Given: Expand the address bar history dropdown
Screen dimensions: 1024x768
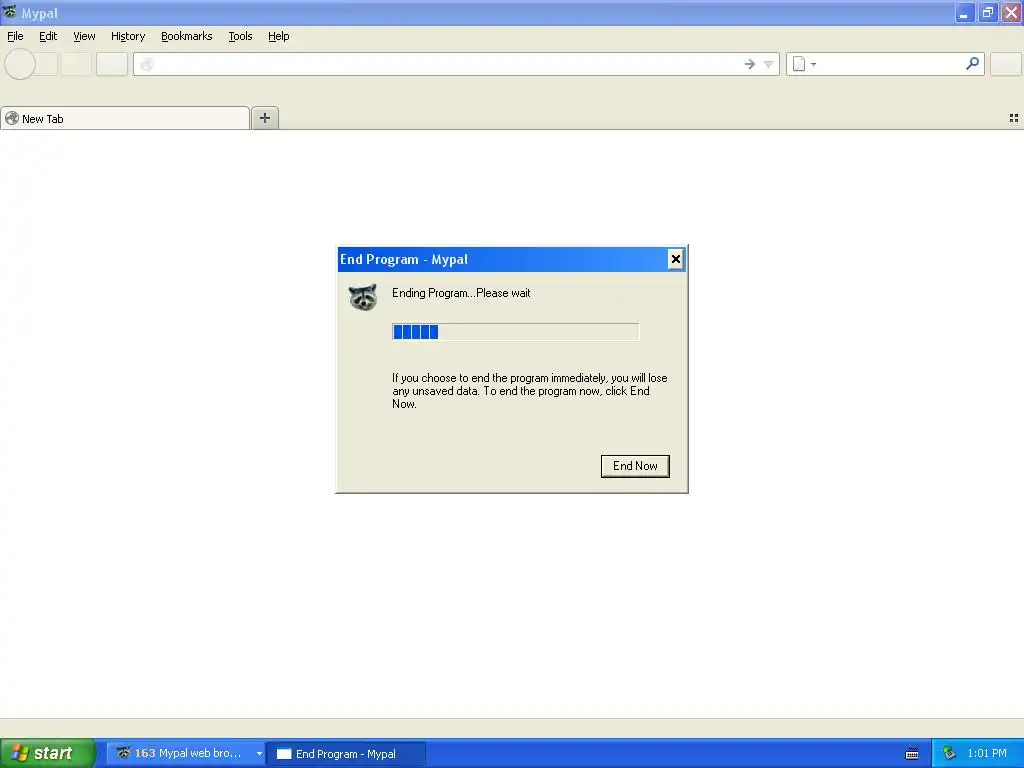Looking at the screenshot, I should point(769,64).
